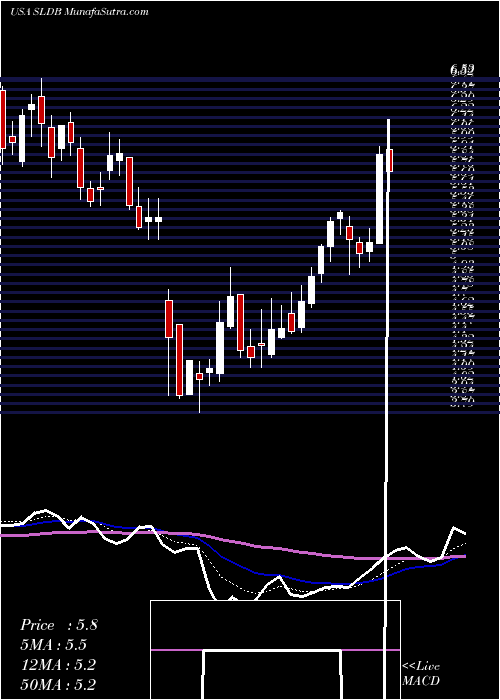Screen dimensions: 500x700
Task: Click the '<<Live MACD' label
Action: tap(421, 674)
